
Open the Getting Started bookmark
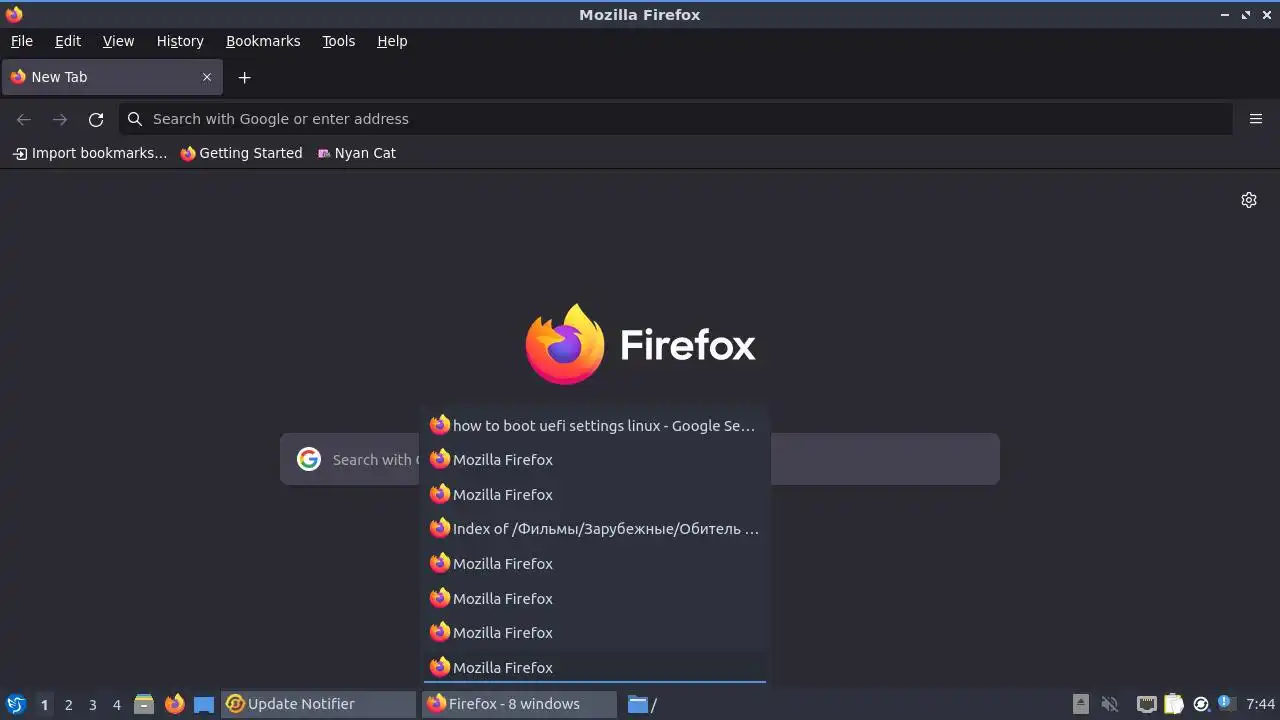[x=241, y=153]
